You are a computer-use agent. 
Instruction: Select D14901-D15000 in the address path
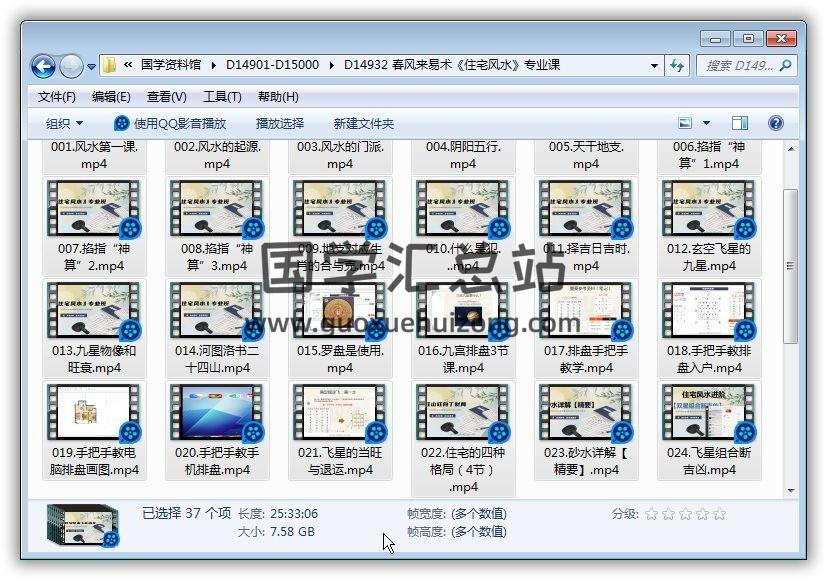tap(272, 65)
